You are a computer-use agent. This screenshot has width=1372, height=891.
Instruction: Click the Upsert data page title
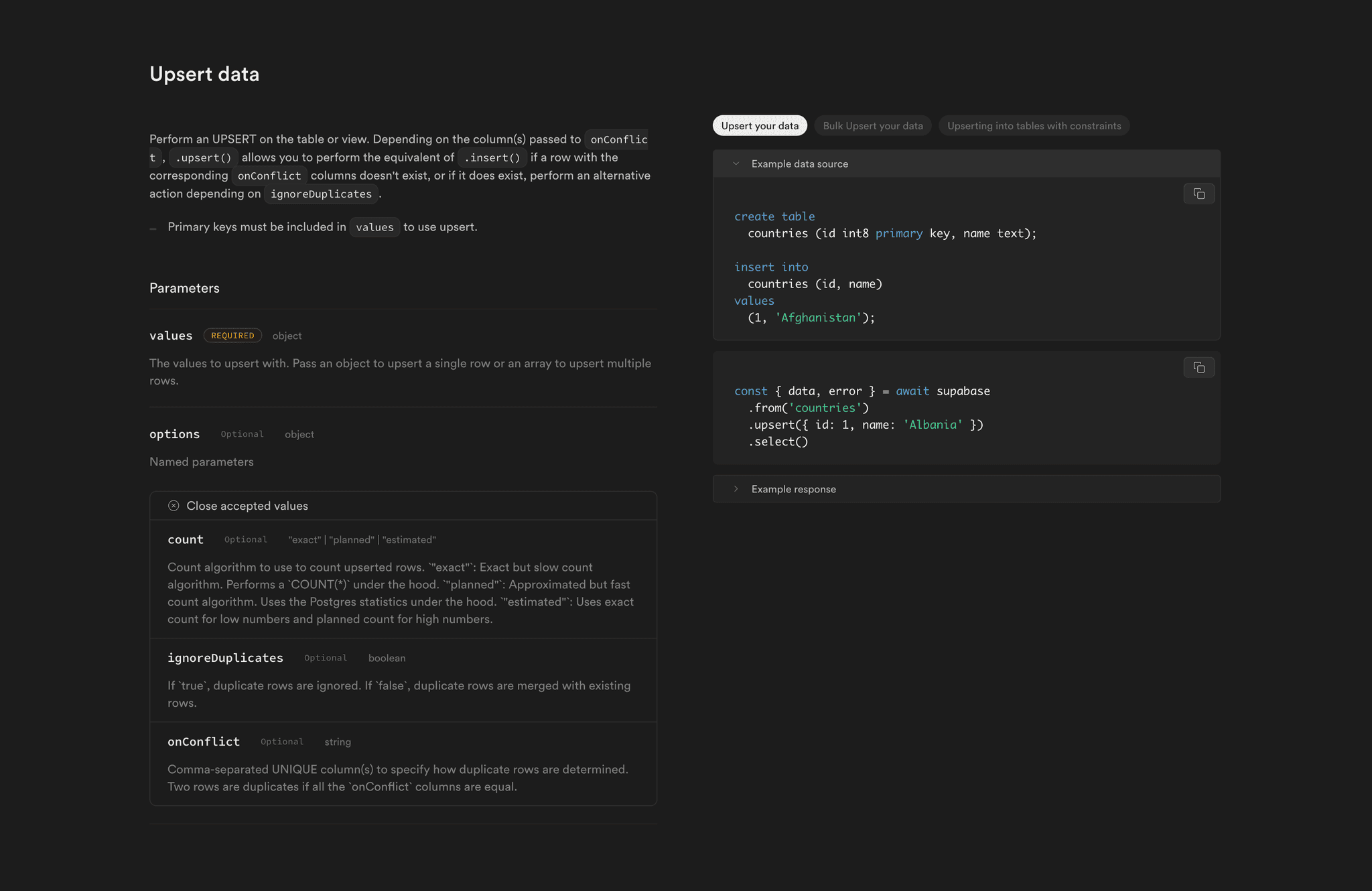pyautogui.click(x=204, y=74)
